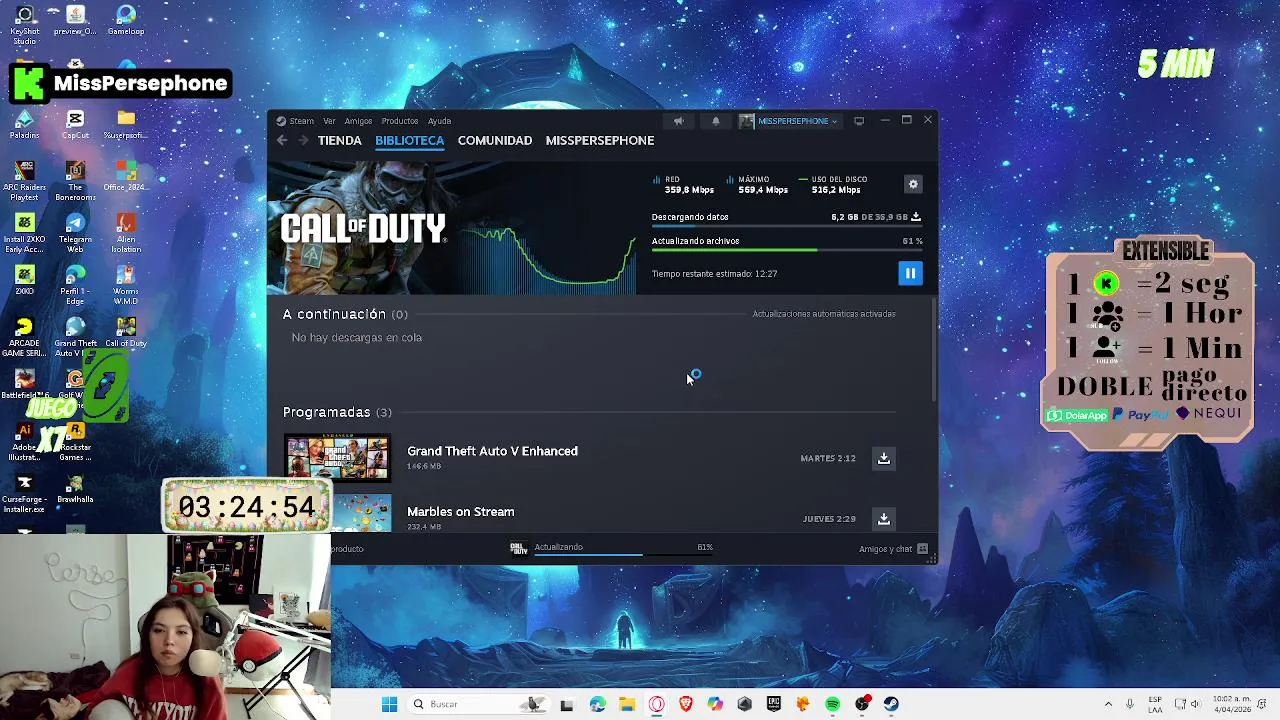The image size is (1280, 720).
Task: Show hidden system tray icons
Action: [x=1108, y=704]
